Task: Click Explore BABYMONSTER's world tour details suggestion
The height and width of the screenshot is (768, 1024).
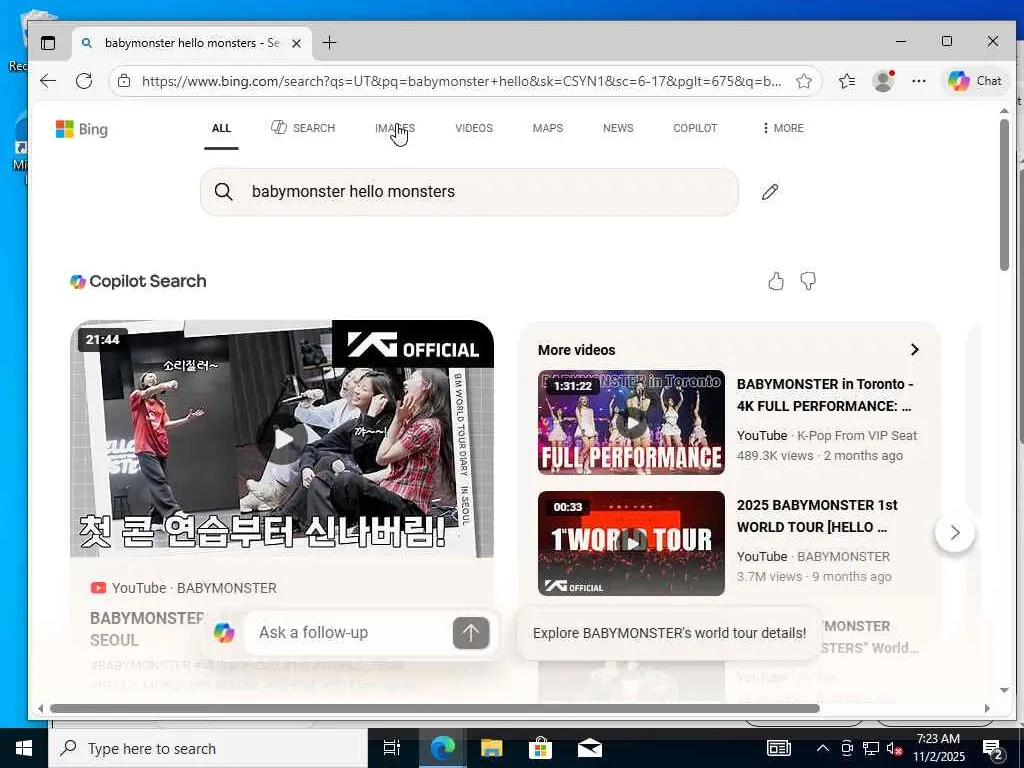Action: [x=669, y=633]
